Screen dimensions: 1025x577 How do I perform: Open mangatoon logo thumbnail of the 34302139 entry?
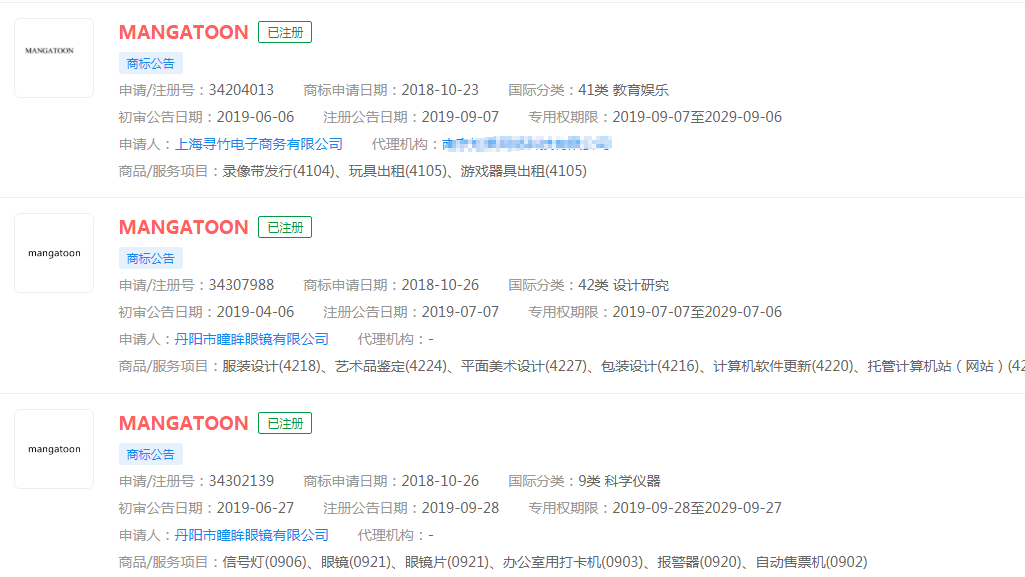(x=54, y=449)
